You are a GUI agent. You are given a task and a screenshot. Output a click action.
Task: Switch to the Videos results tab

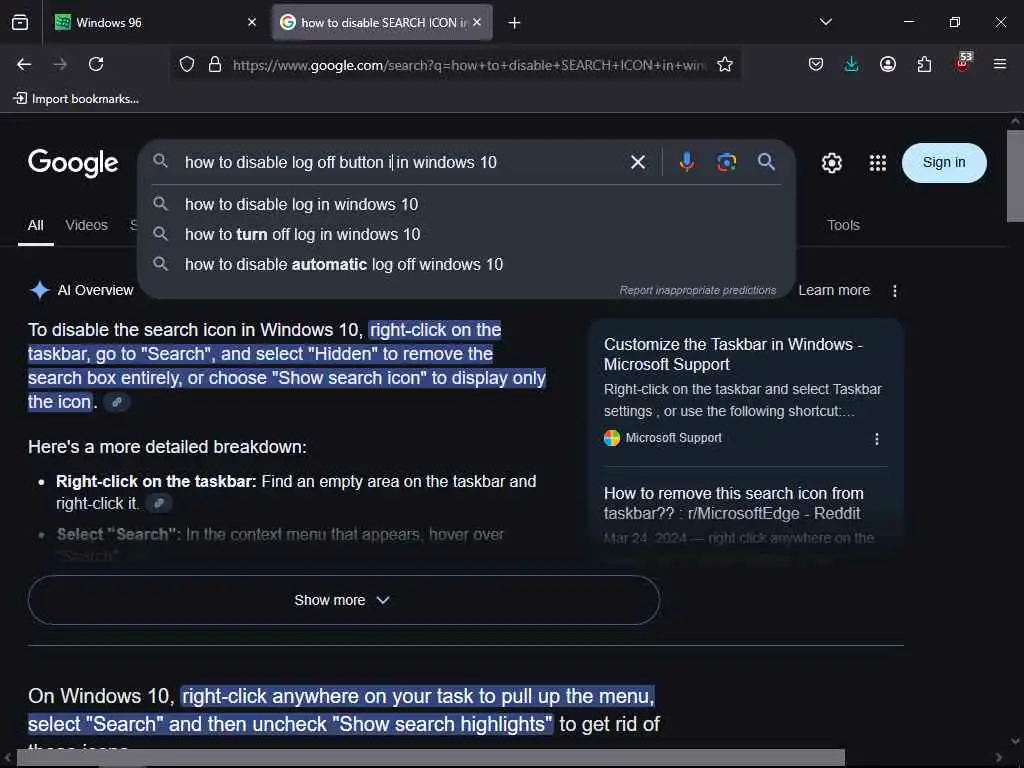click(x=86, y=225)
